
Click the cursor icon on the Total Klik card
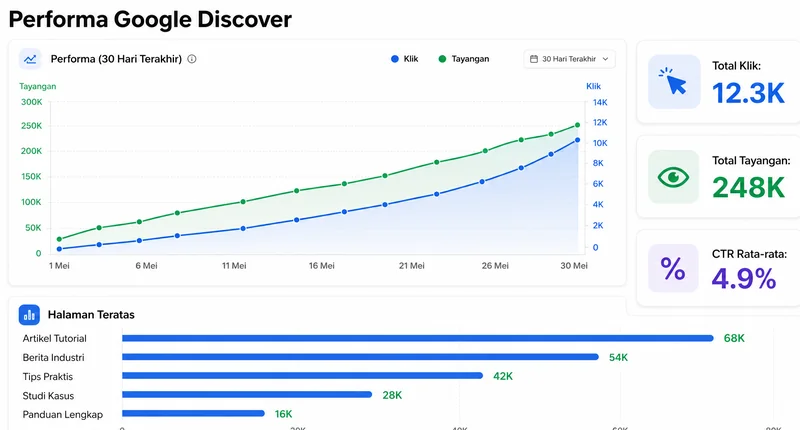click(674, 82)
